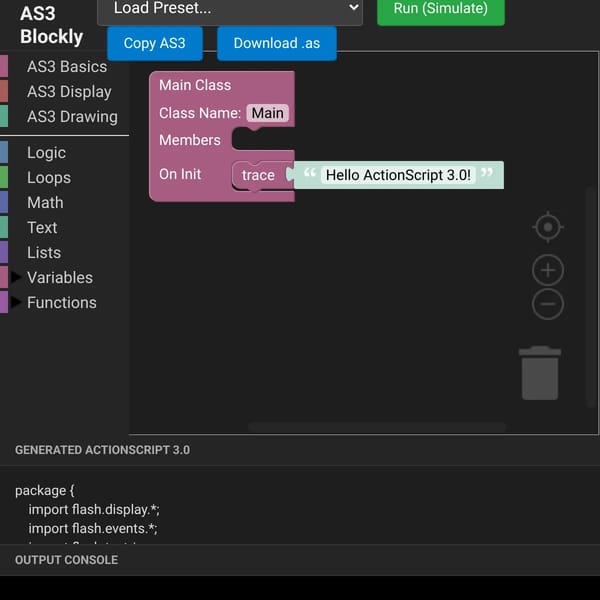Click the Output Console header
Viewport: 600px width, 600px height.
pos(67,560)
